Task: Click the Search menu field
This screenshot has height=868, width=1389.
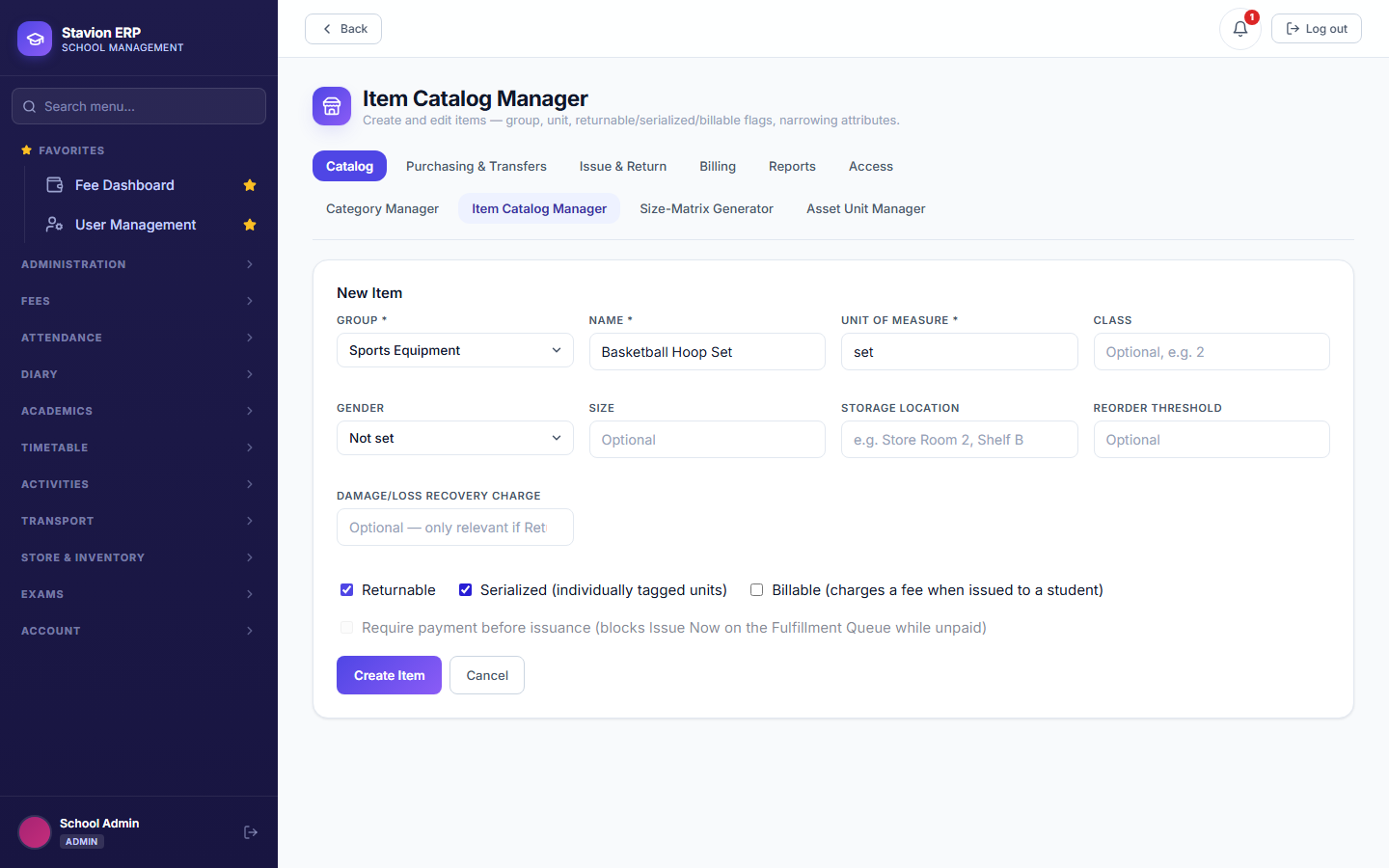Action: coord(139,106)
